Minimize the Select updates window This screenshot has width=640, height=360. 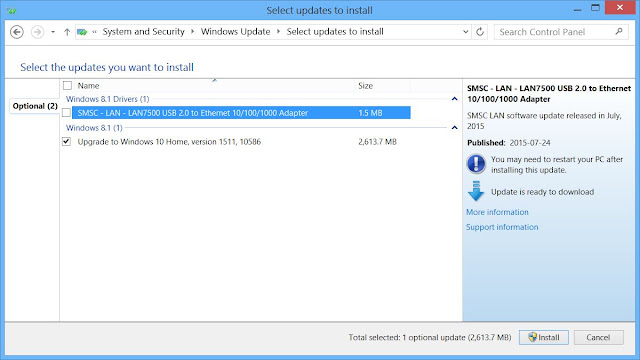(x=577, y=9)
